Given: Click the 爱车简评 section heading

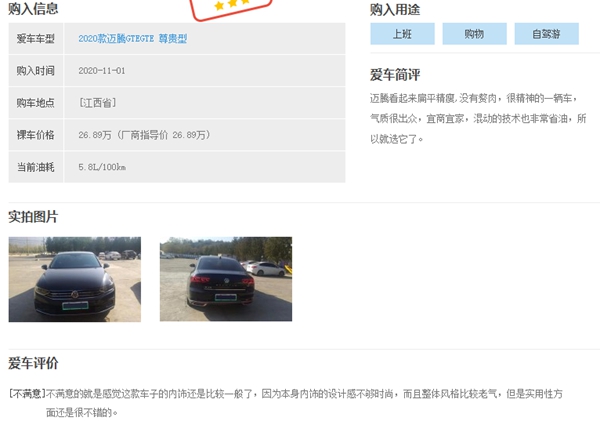Looking at the screenshot, I should tap(395, 75).
